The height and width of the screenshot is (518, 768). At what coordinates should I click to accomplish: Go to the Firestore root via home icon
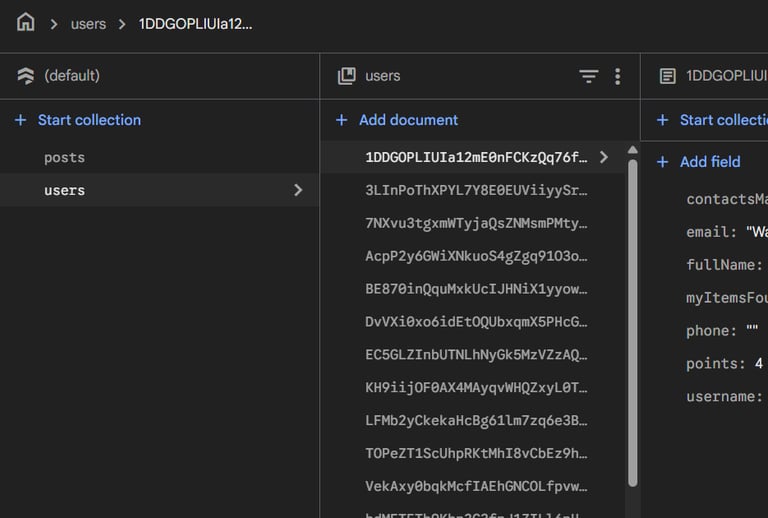coord(25,23)
